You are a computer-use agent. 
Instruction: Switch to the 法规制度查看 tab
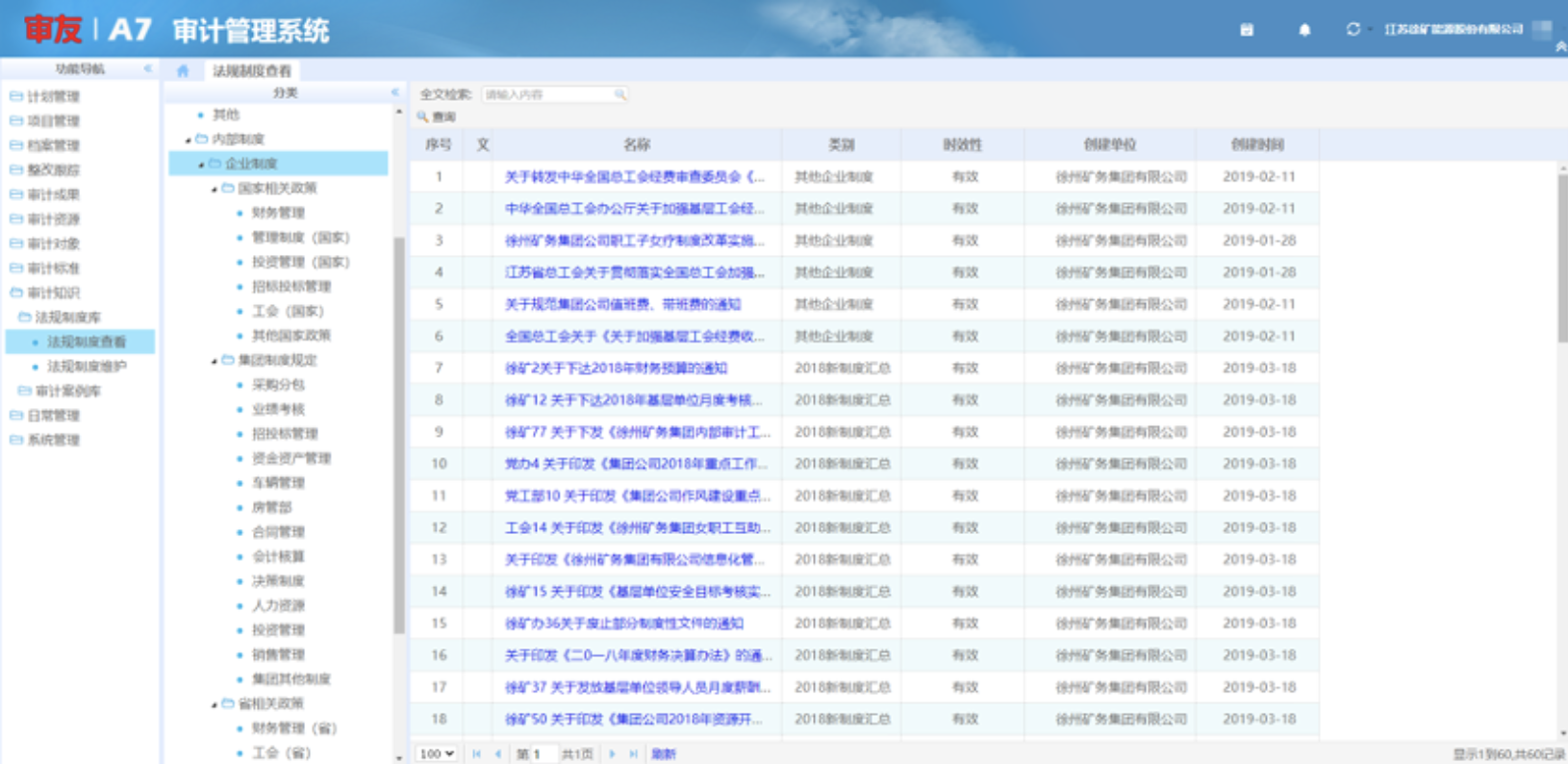click(251, 70)
